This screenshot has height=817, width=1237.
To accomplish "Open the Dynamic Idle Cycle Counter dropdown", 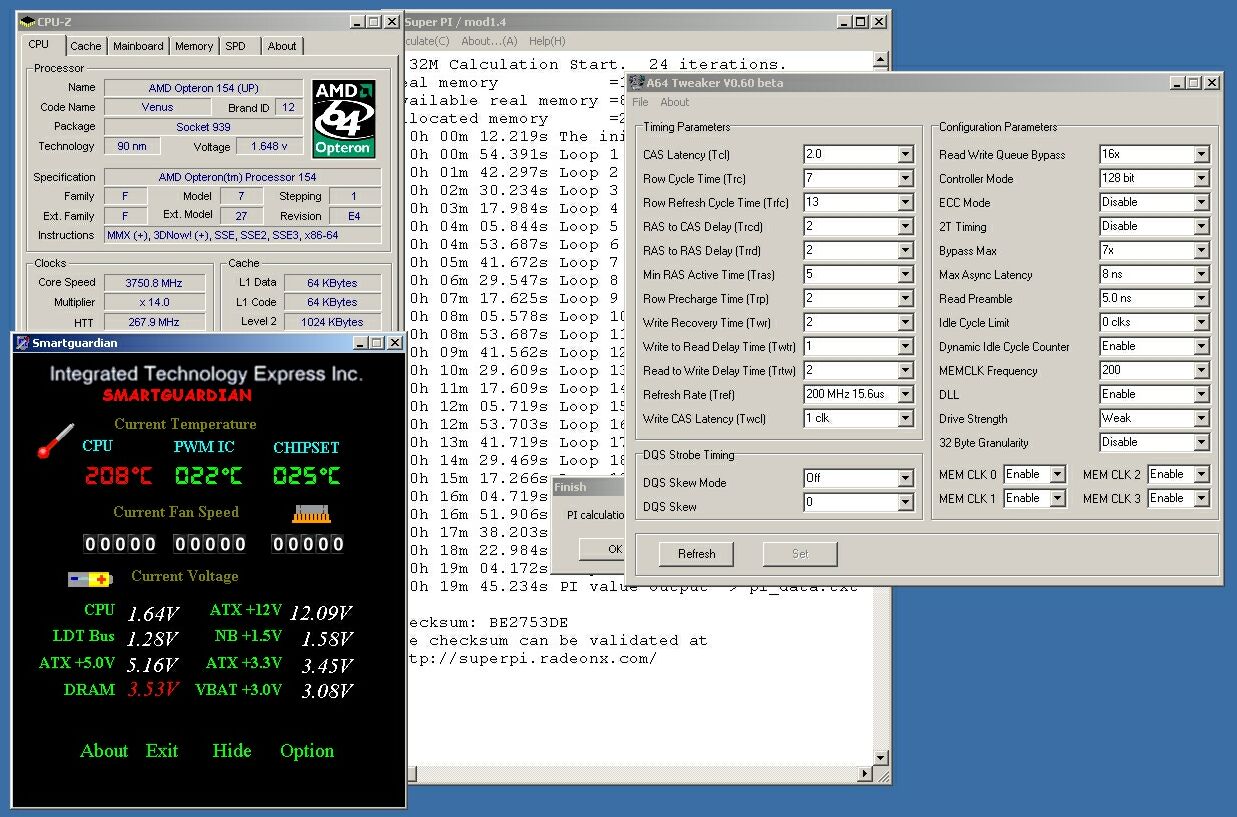I will (x=1201, y=347).
